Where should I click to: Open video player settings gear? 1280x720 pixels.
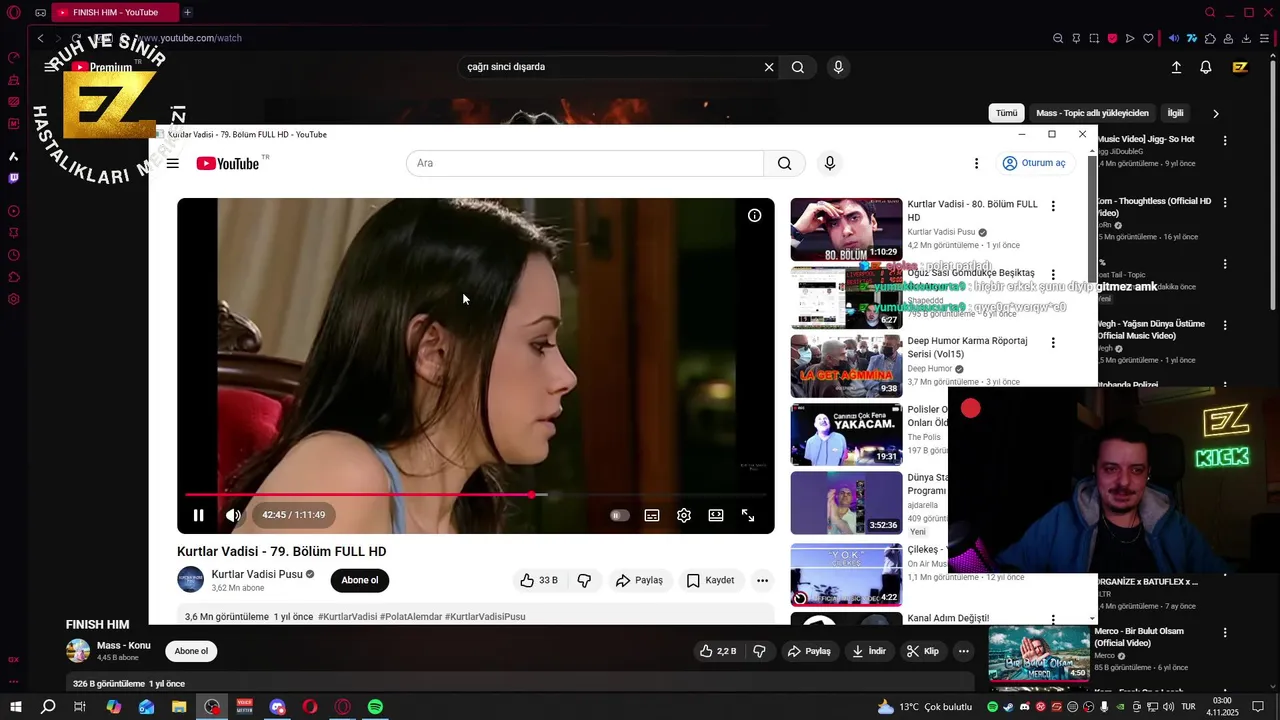tap(684, 515)
